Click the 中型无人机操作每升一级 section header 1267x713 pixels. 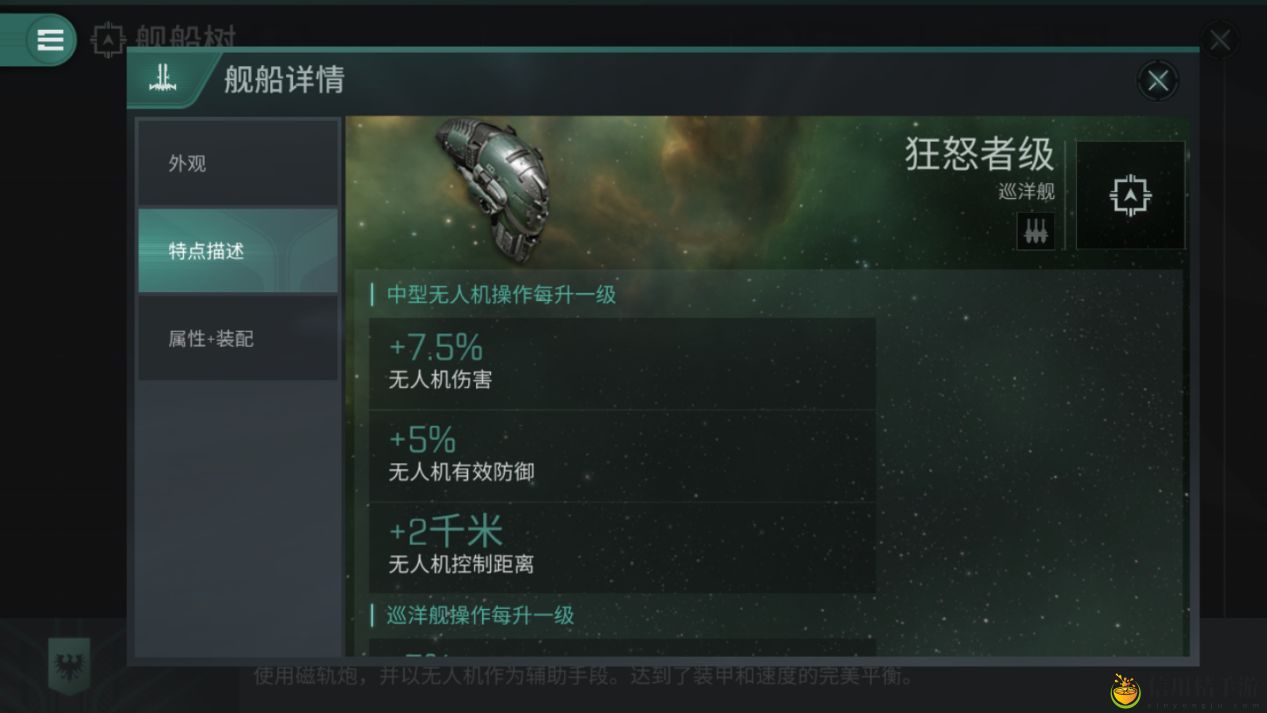click(x=501, y=295)
